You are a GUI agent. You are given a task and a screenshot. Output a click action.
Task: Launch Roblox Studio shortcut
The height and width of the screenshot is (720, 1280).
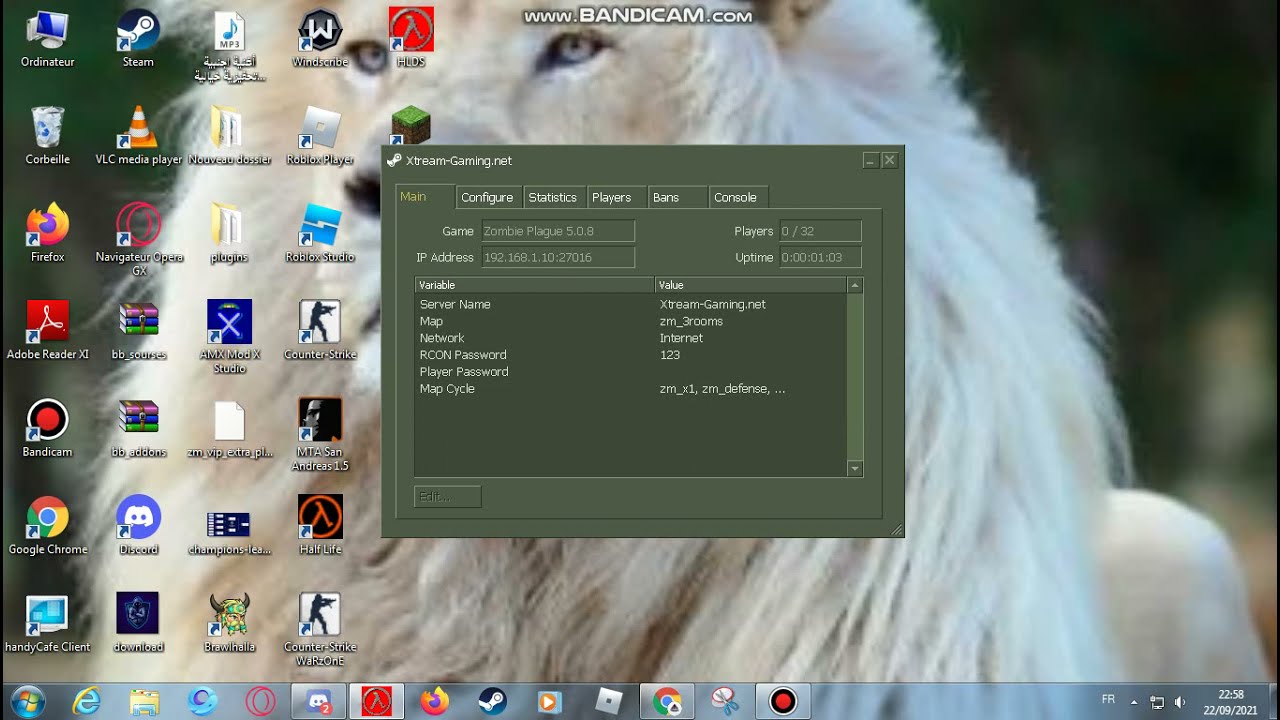[x=320, y=233]
